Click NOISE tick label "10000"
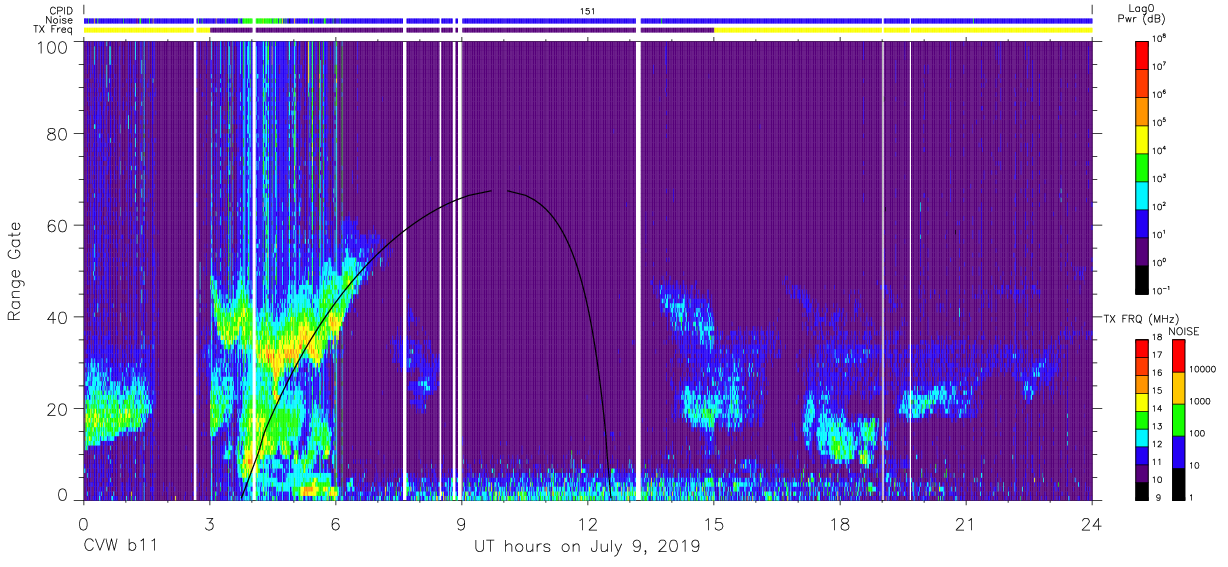 1201,369
